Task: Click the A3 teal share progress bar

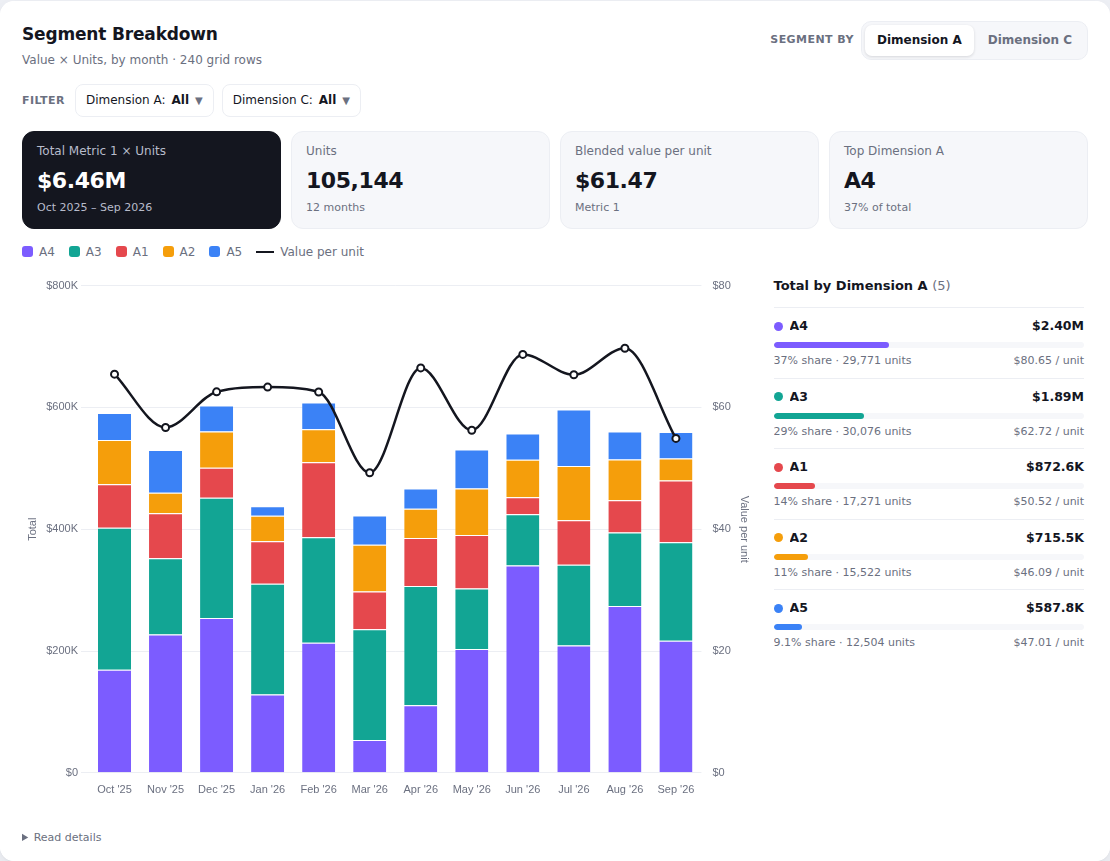Action: (819, 416)
